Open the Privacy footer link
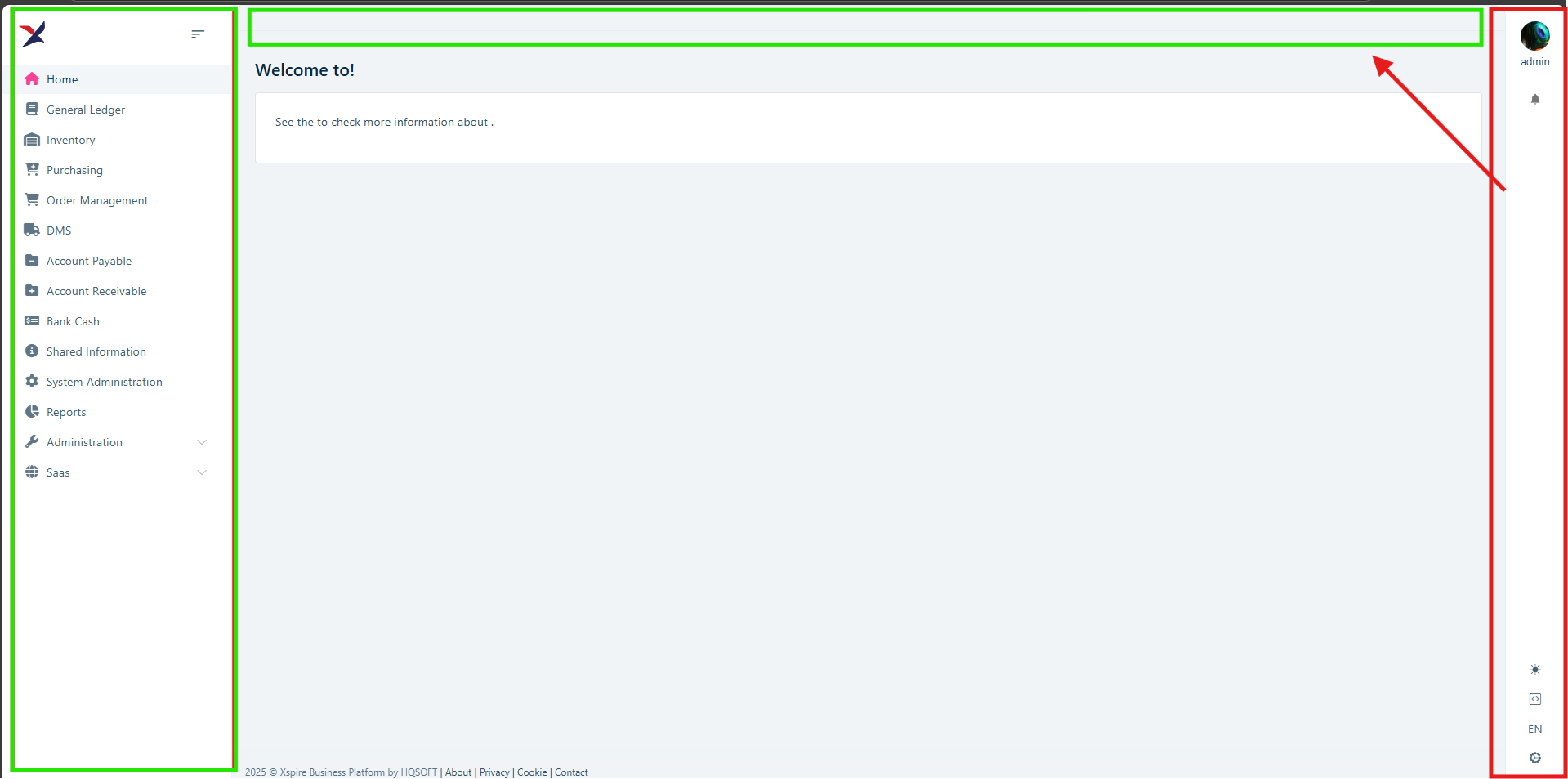Screen dimensions: 1568x779 (x=494, y=772)
